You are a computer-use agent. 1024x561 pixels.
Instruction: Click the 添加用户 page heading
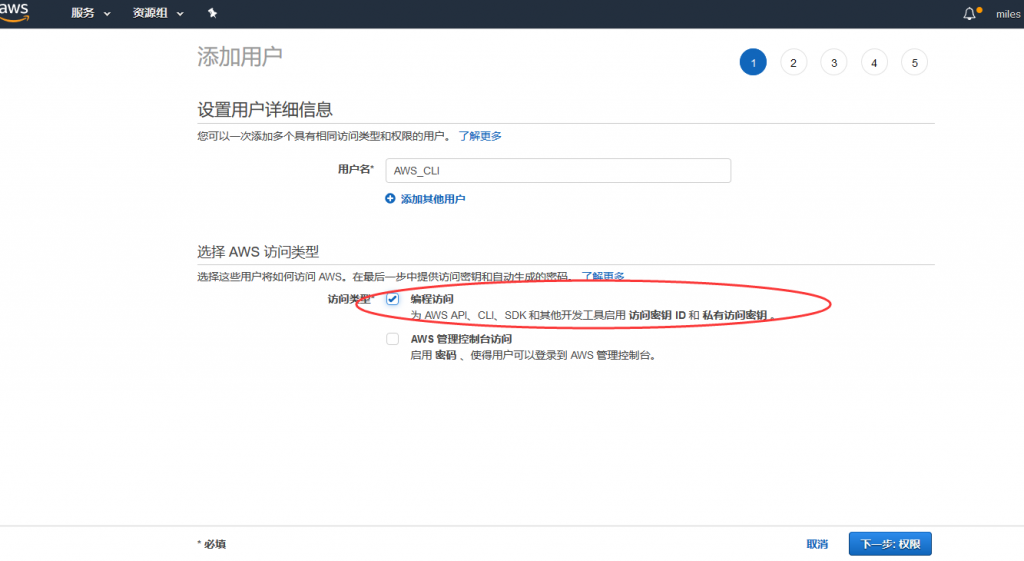coord(240,57)
